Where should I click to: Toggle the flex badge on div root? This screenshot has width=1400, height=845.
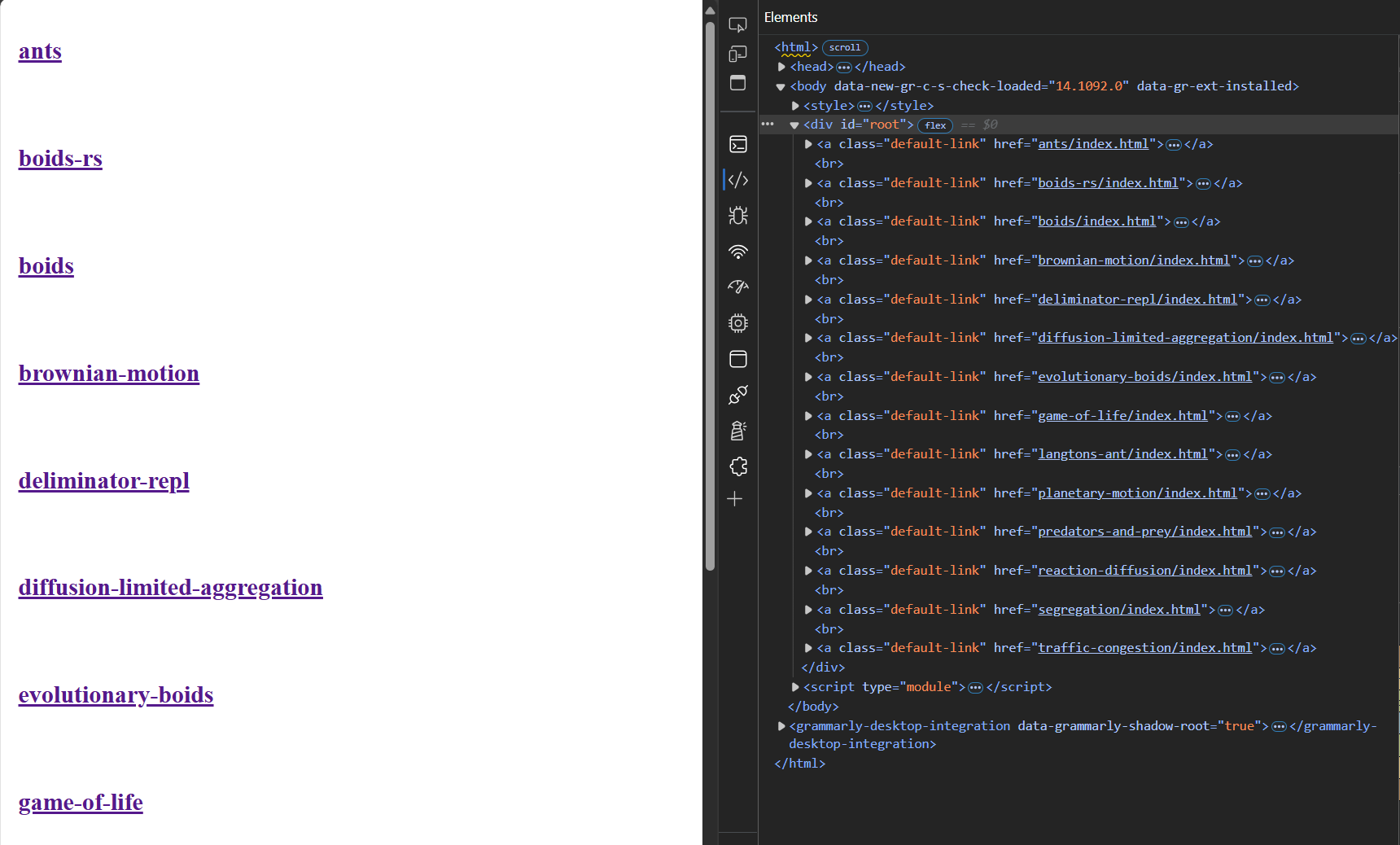[935, 125]
